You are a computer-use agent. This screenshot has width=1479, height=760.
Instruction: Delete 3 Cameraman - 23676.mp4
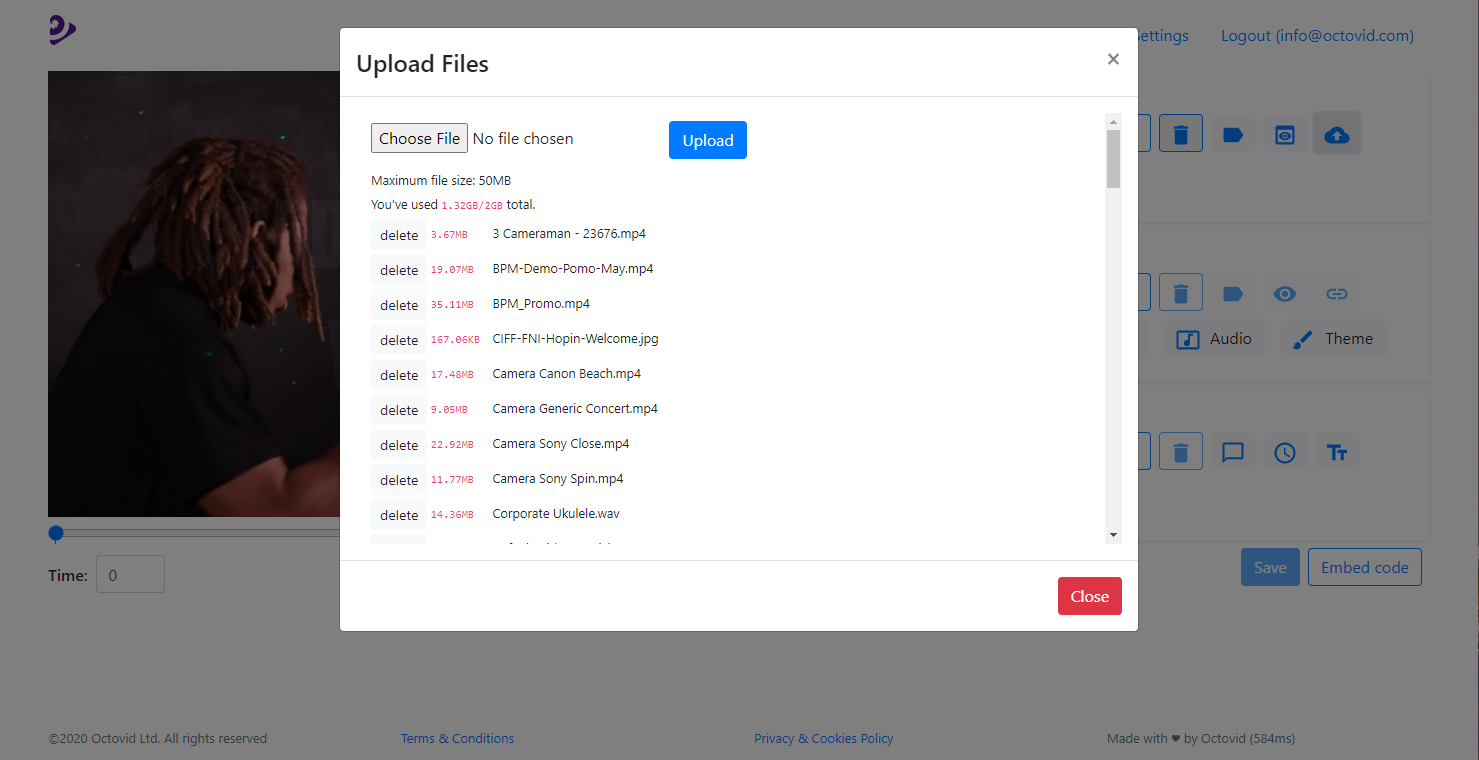(x=399, y=235)
